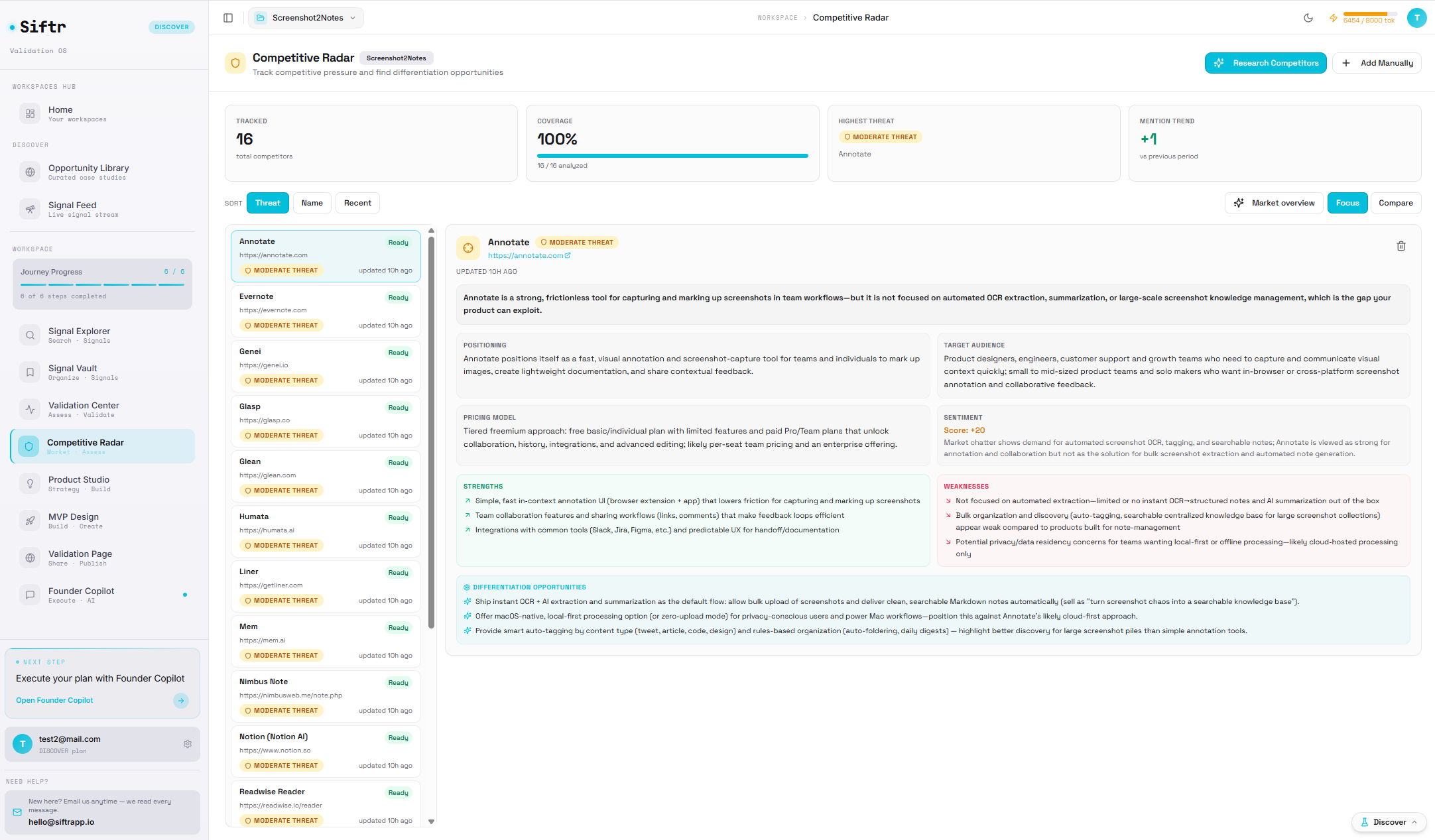Switch view to Focus mode
The height and width of the screenshot is (840, 1435).
(x=1347, y=203)
